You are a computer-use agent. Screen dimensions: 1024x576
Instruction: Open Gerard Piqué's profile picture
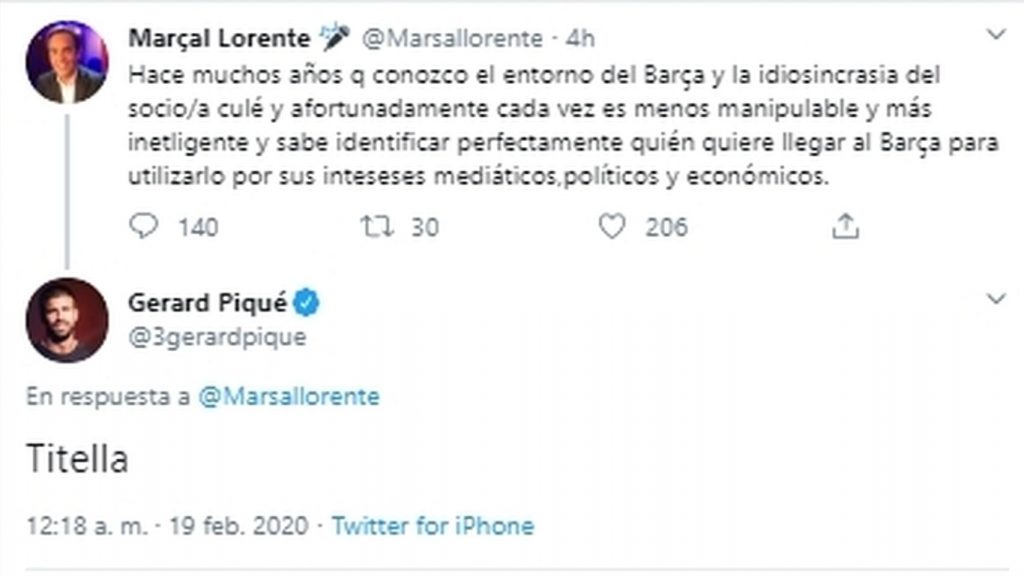[66, 319]
